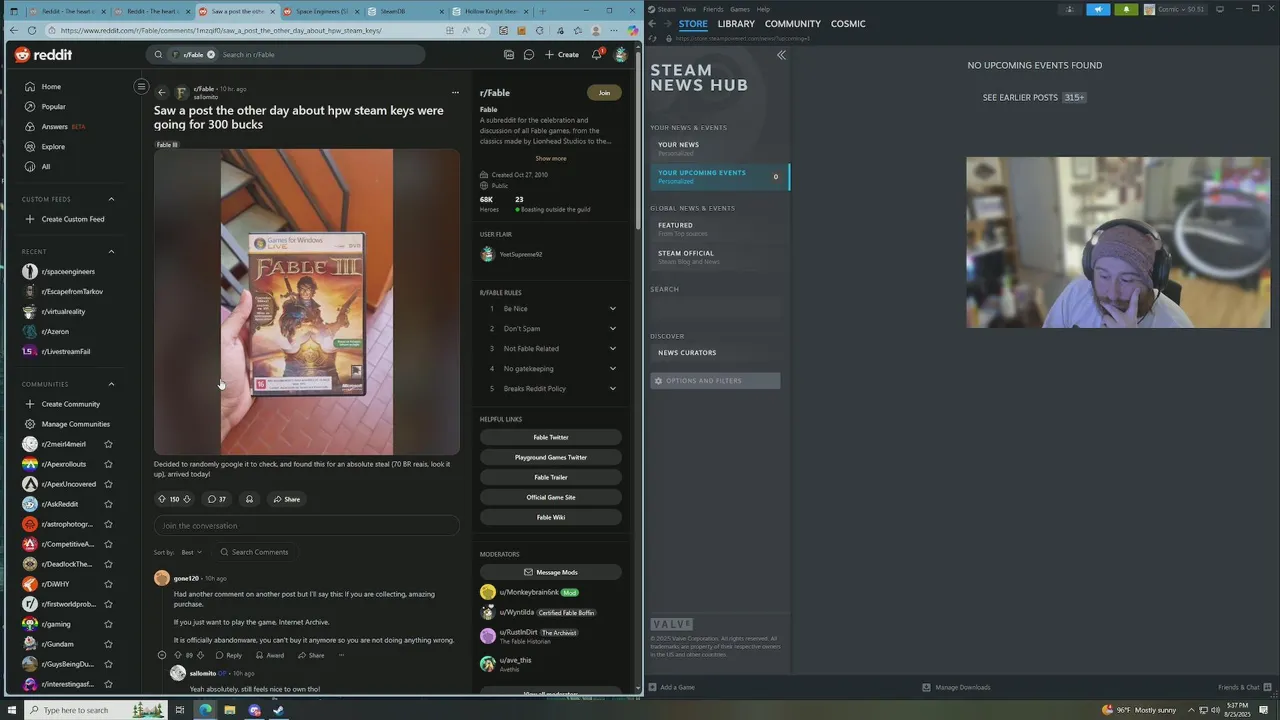This screenshot has width=1280, height=720.
Task: Click the Message Mods button
Action: tap(551, 572)
